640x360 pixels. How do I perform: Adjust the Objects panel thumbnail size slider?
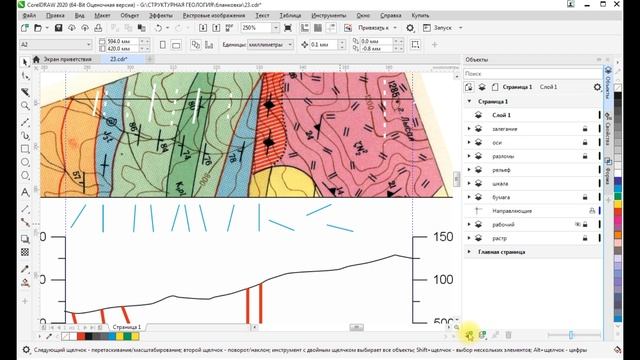pos(571,335)
